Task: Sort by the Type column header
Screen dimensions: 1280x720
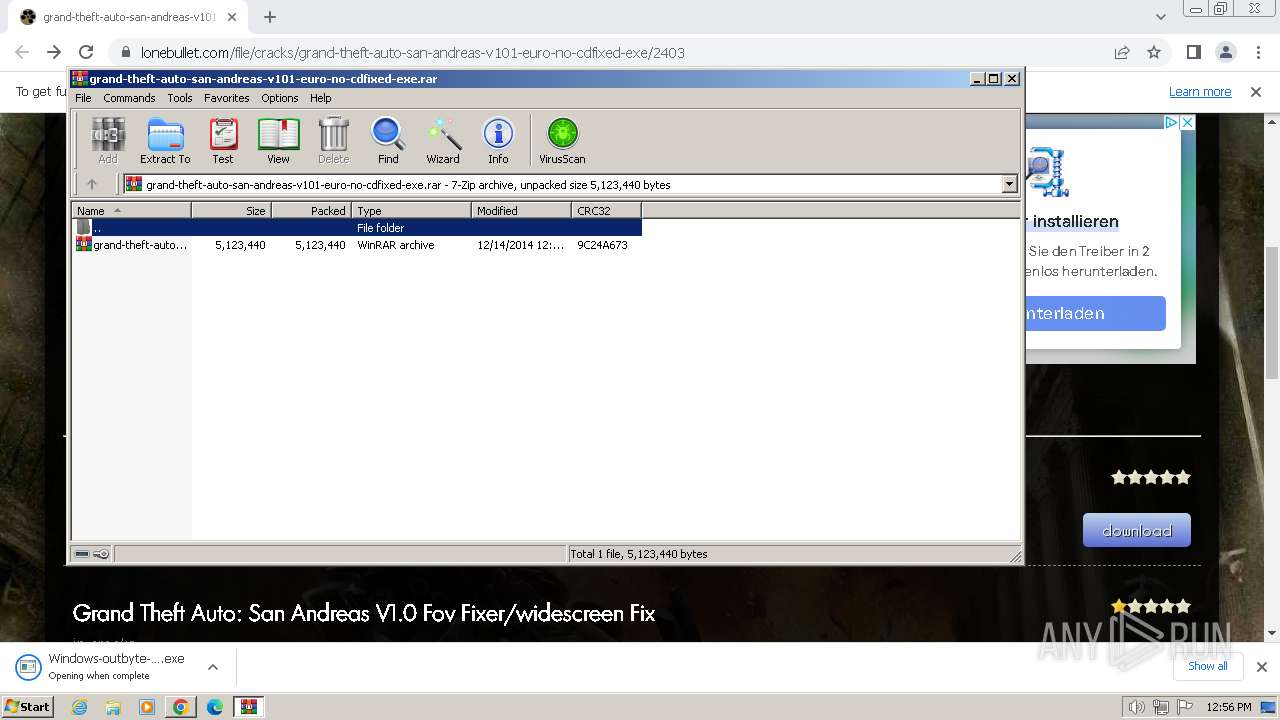Action: click(x=411, y=210)
